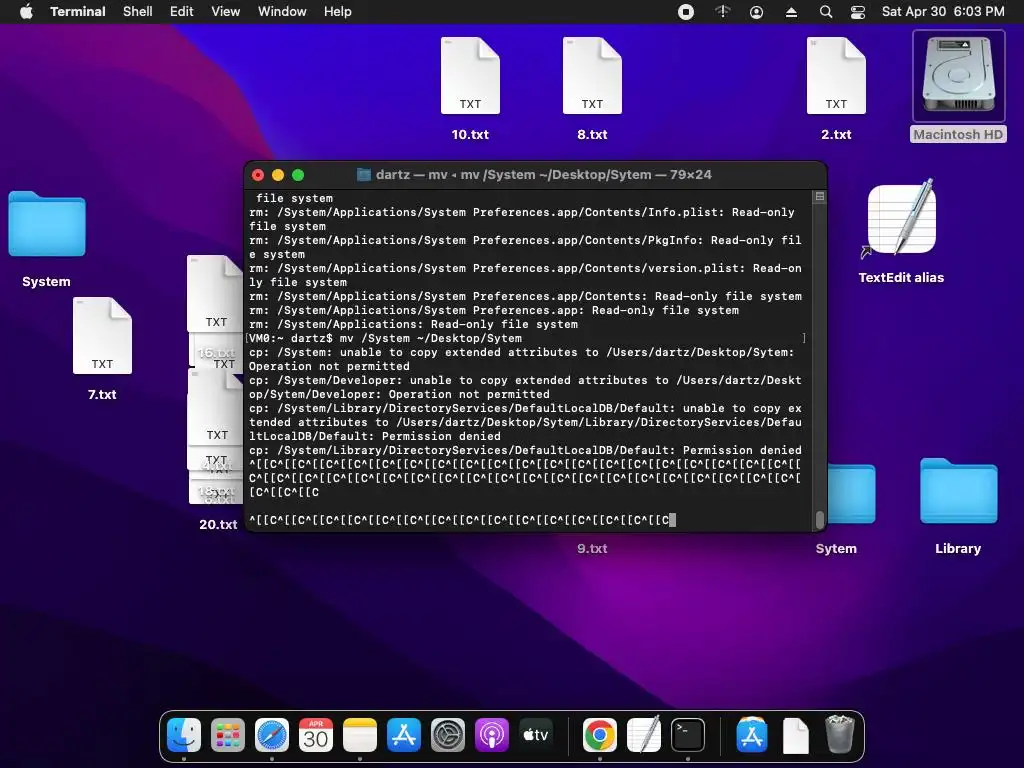Open Terminal from the Dock

coord(688,735)
